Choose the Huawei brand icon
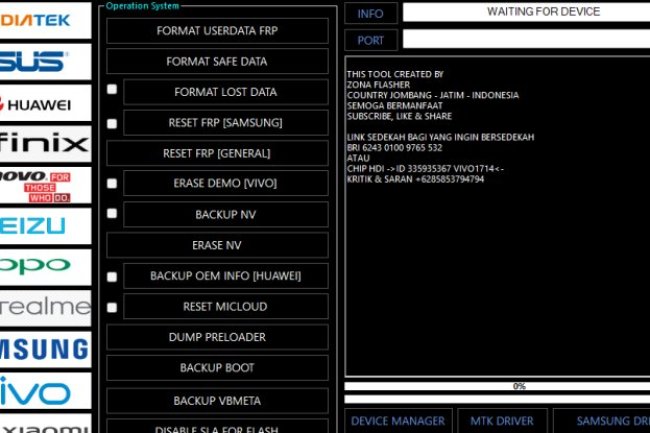 tap(45, 103)
